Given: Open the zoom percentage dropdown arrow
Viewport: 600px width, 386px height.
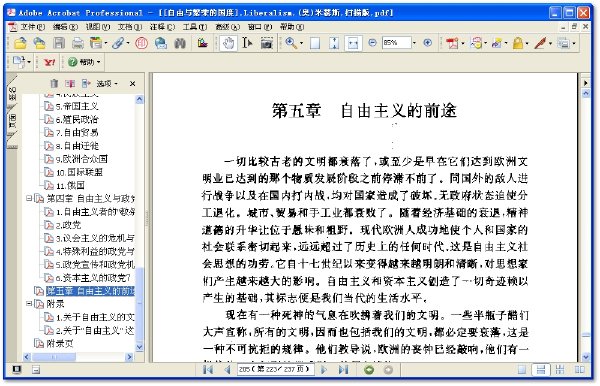Looking at the screenshot, I should point(414,43).
